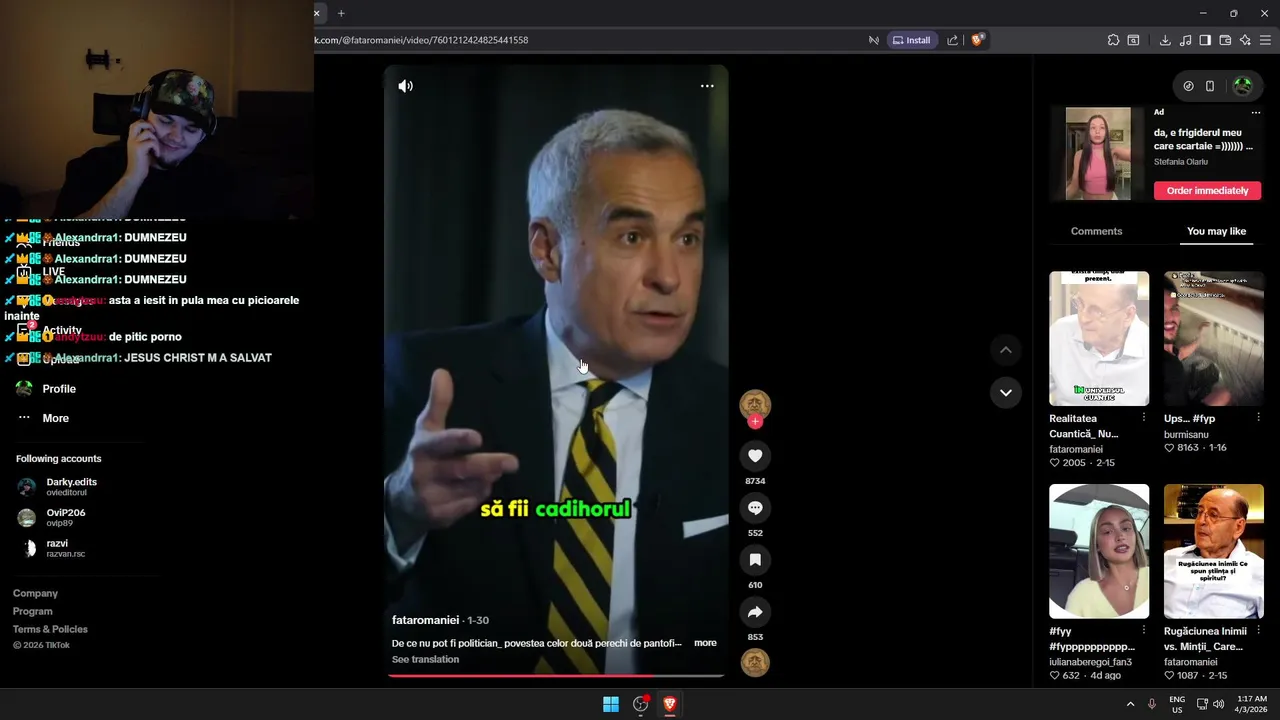Switch to the You may like tab
The height and width of the screenshot is (720, 1280).
point(1216,231)
